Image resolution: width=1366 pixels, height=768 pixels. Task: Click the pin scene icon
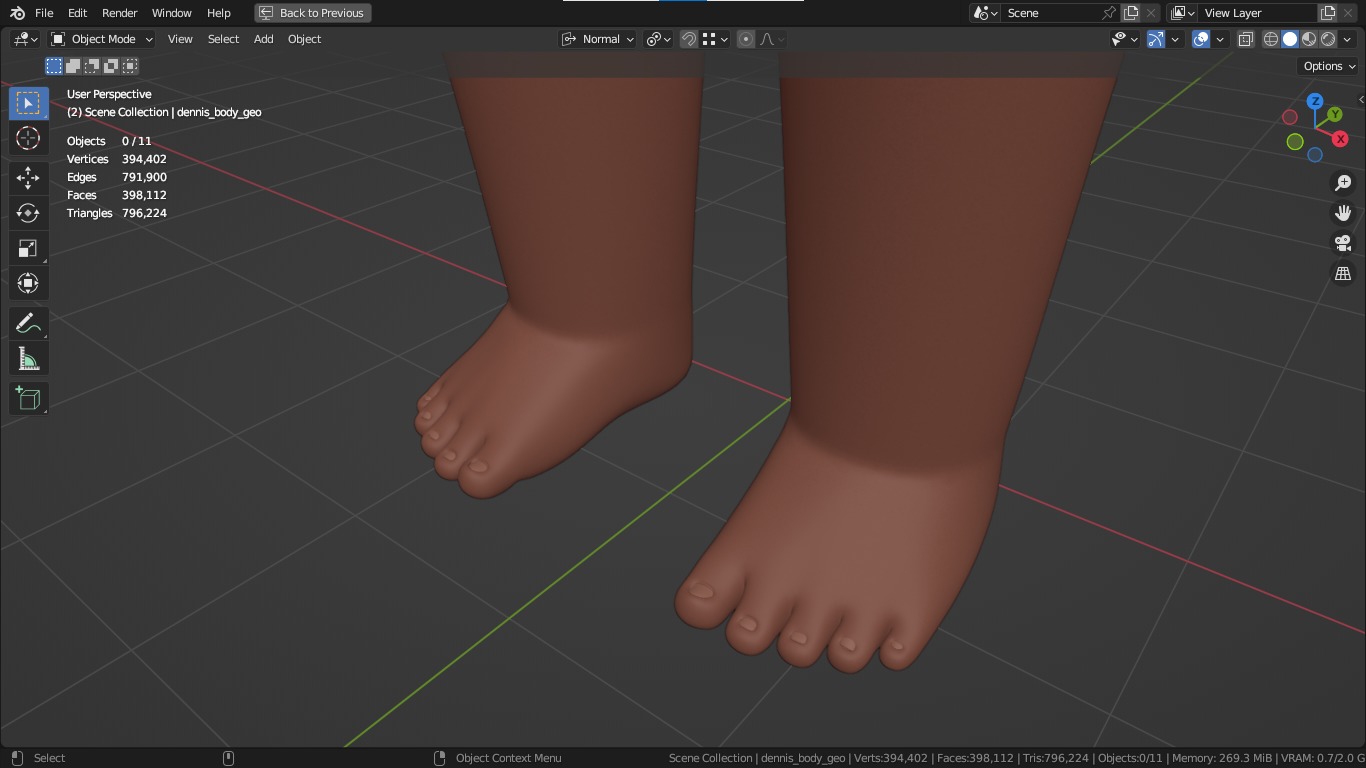(x=1108, y=13)
